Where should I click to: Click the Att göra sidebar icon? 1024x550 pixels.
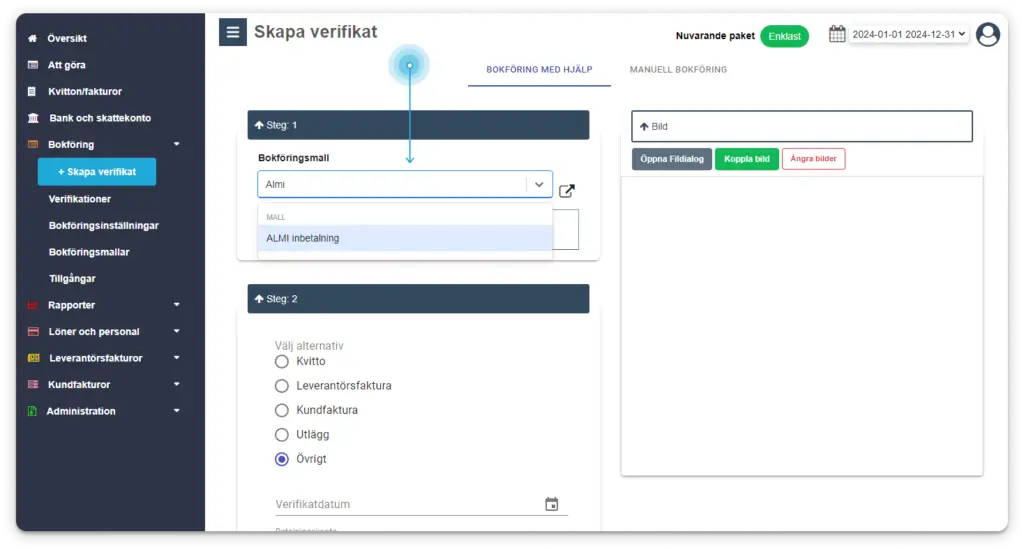click(x=33, y=65)
